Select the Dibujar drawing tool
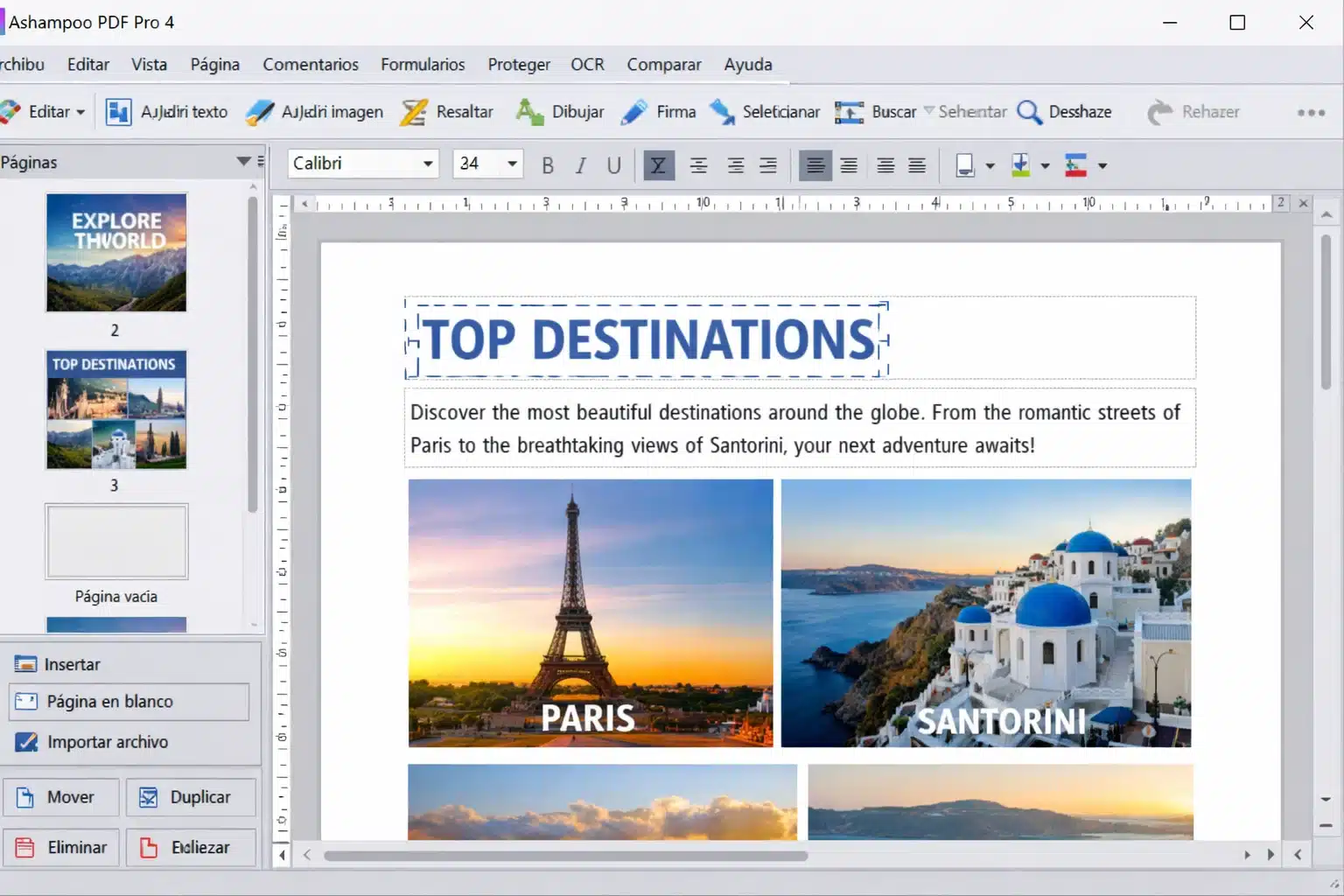Viewport: 1344px width, 896px height. coord(561,112)
